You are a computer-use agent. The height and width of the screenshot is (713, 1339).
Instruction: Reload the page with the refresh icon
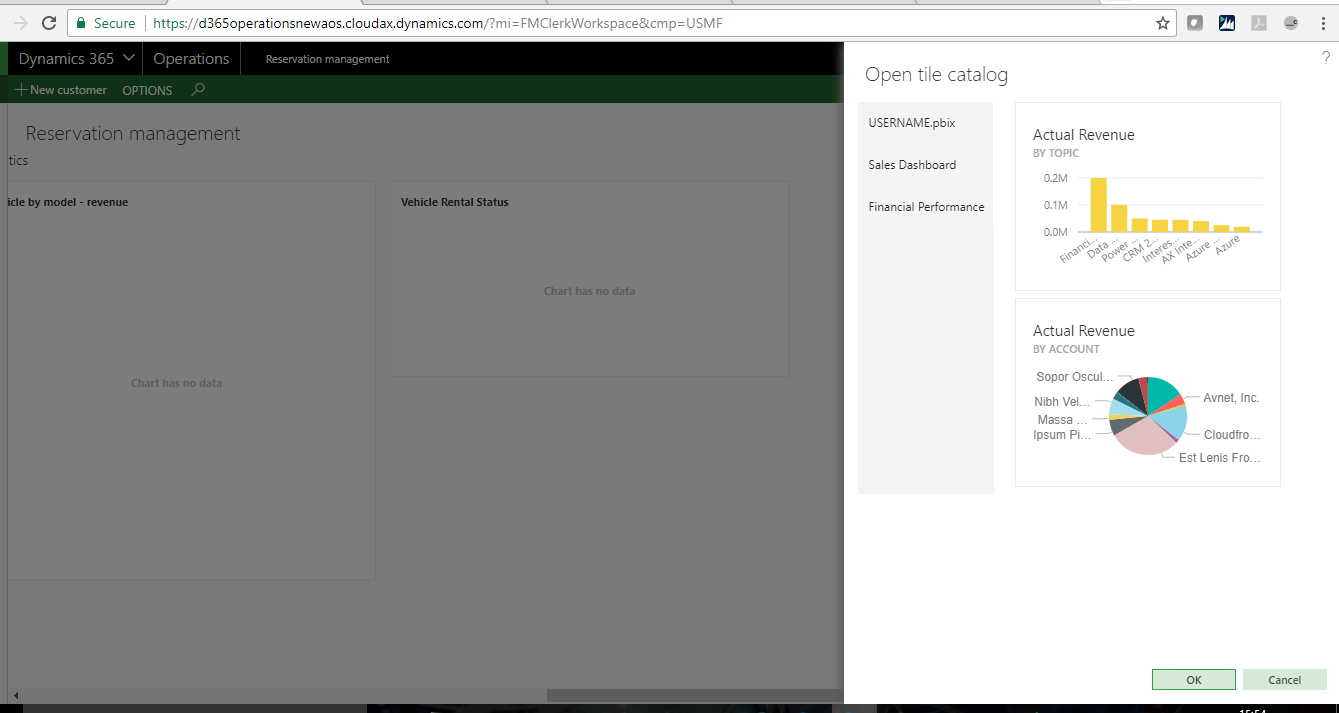click(x=49, y=23)
